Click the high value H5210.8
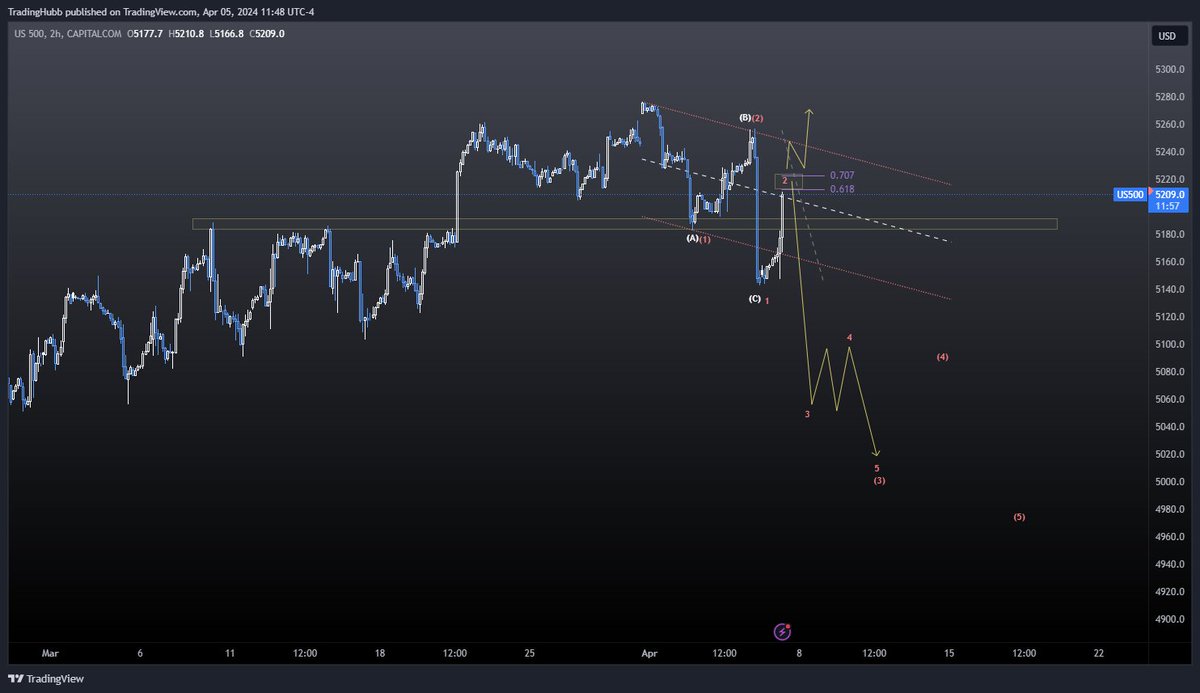Viewport: 1200px width, 693px height. click(x=186, y=33)
